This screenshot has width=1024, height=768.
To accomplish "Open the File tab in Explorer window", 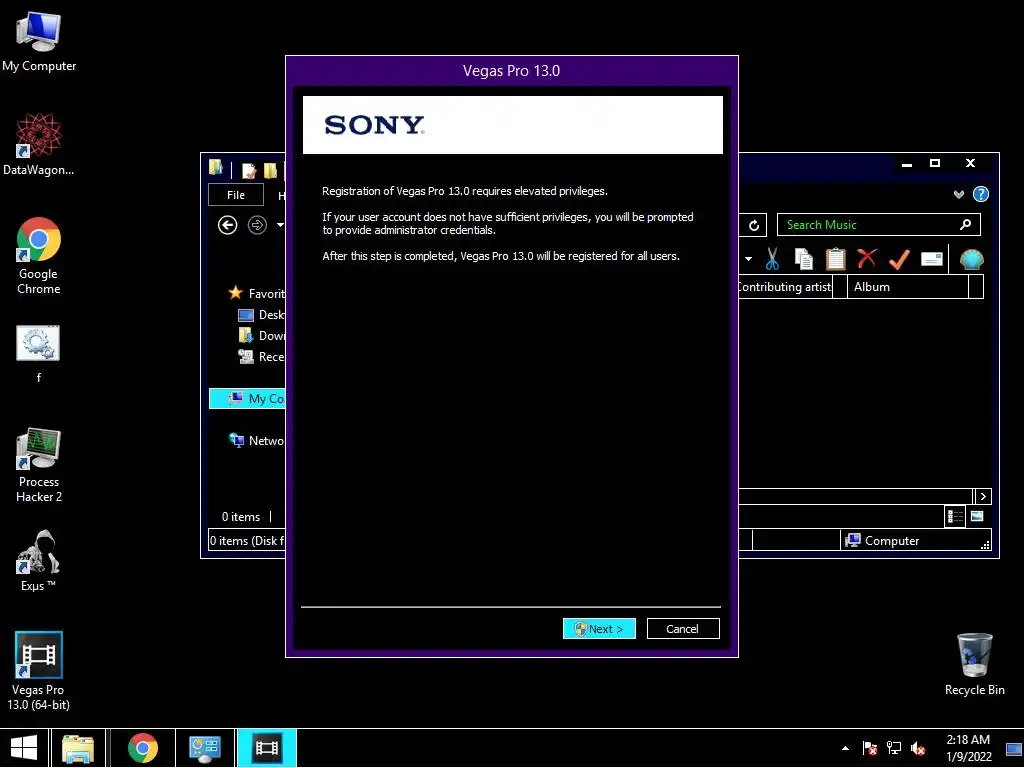I will point(236,195).
